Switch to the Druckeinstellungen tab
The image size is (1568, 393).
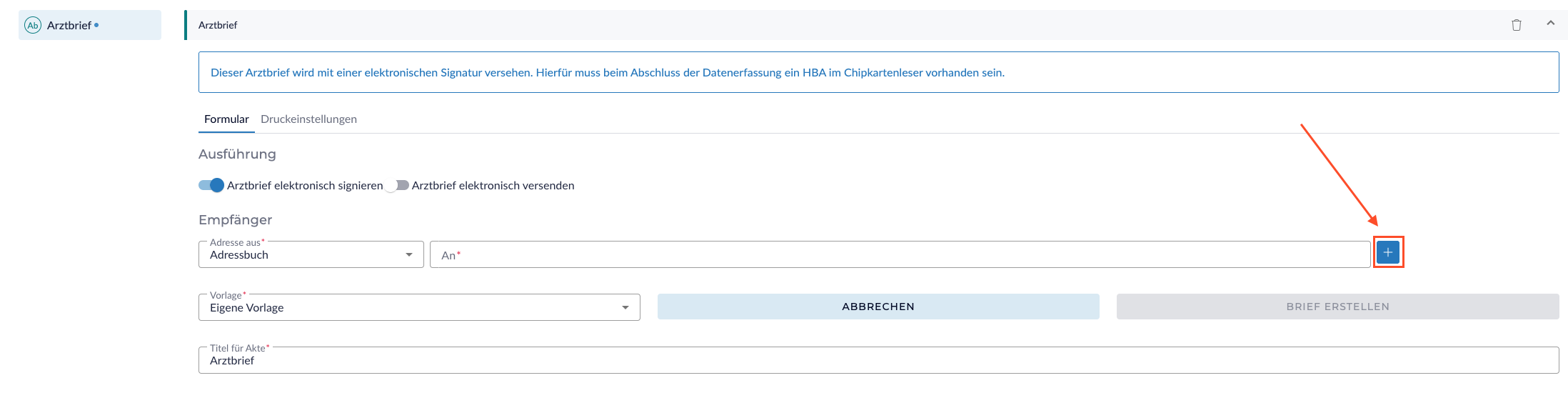tap(308, 119)
